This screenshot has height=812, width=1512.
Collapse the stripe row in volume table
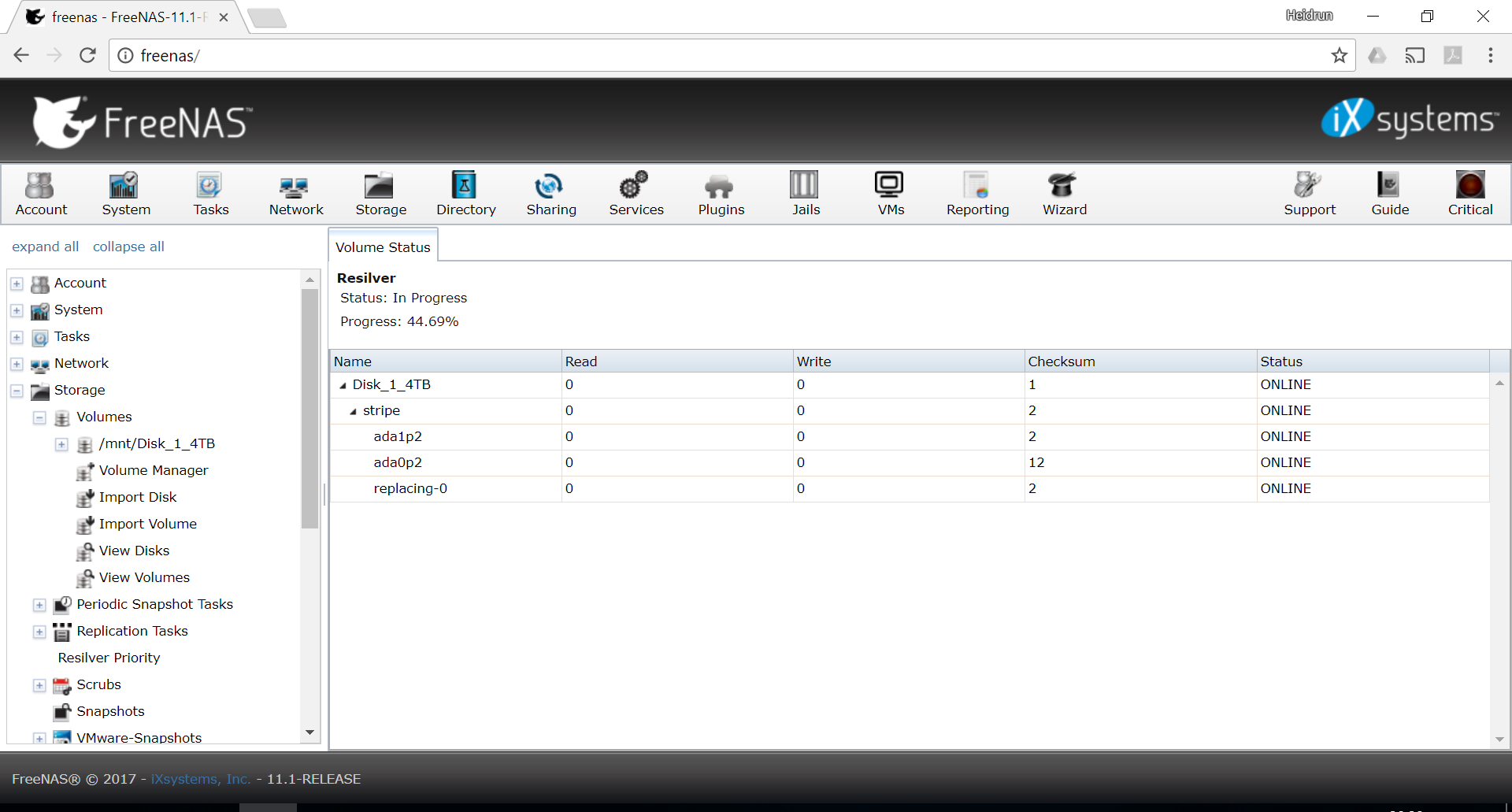tap(353, 411)
